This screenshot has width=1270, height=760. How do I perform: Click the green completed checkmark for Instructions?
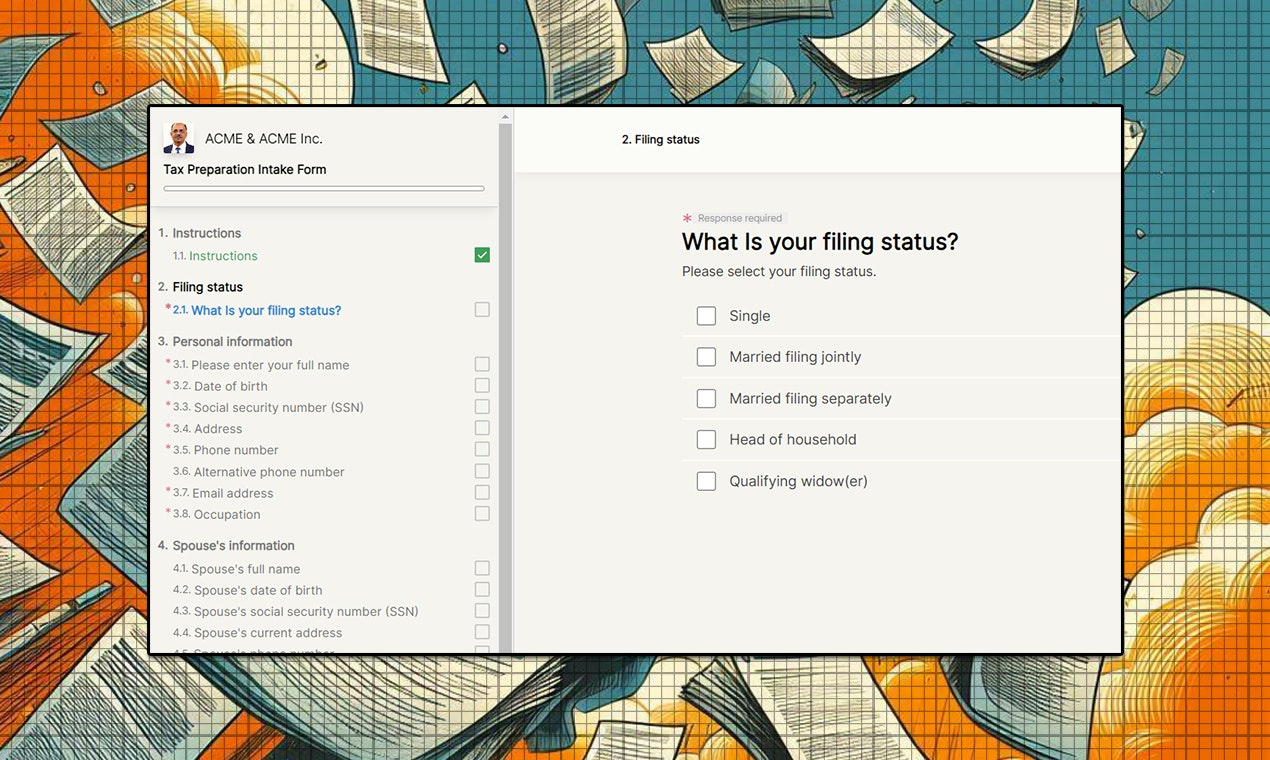coord(482,255)
